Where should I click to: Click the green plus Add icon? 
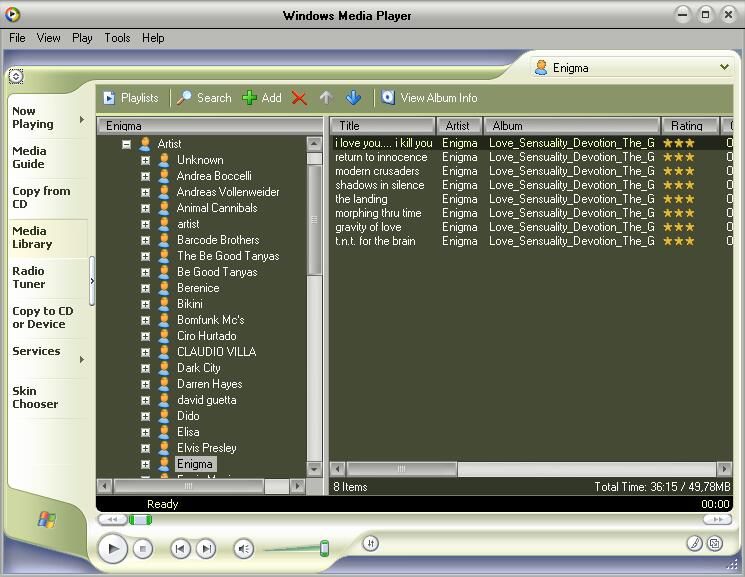250,98
